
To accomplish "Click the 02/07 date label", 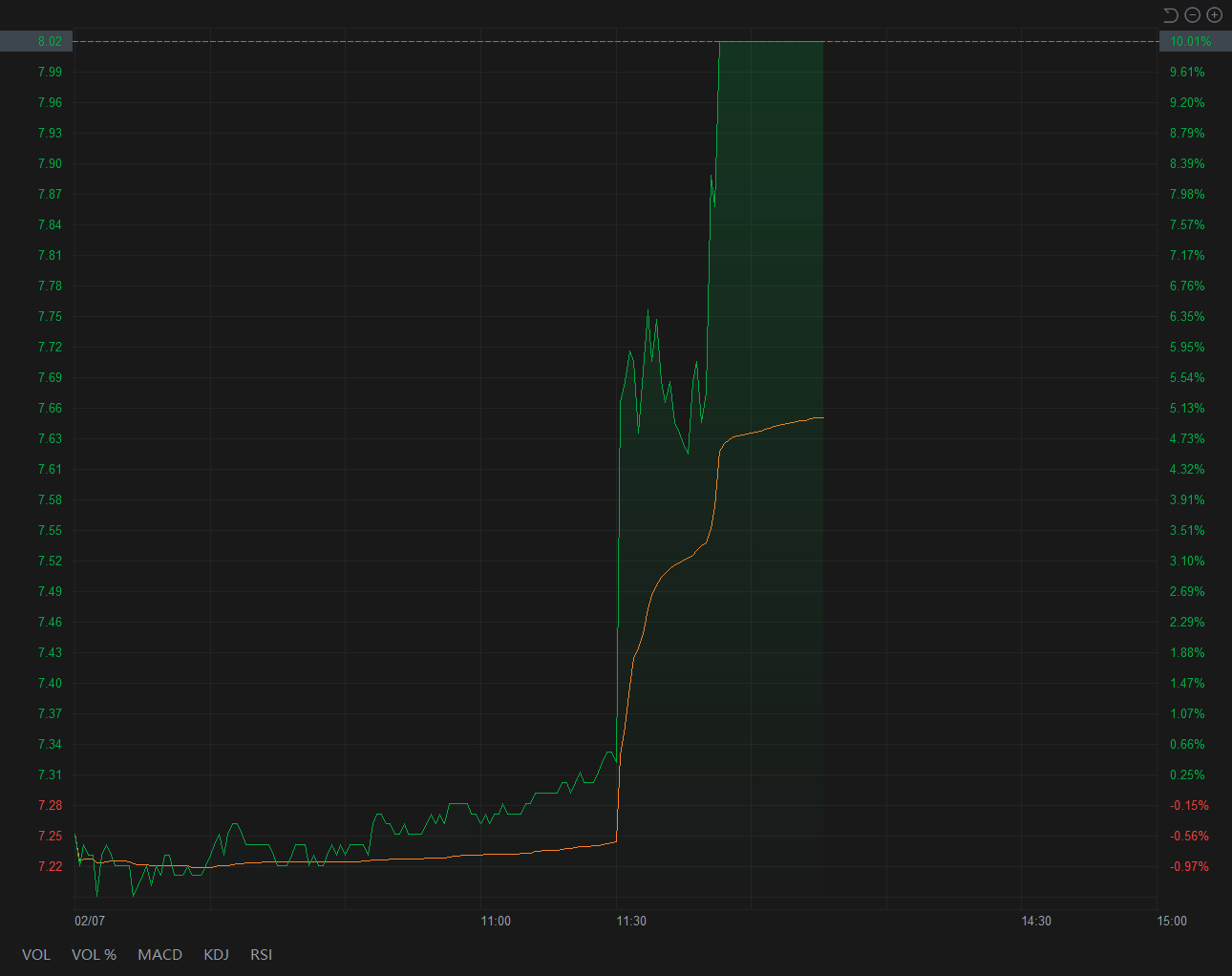I will pyautogui.click(x=90, y=921).
